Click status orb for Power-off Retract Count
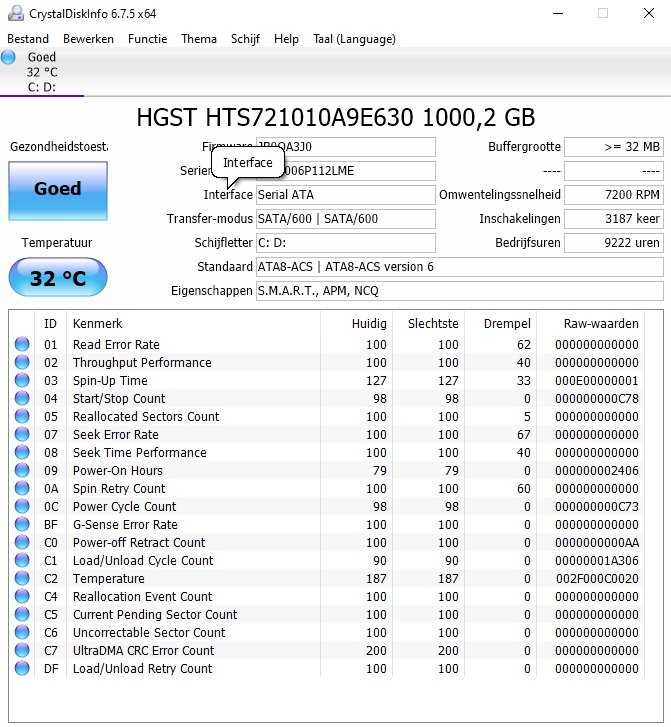This screenshot has height=727, width=671. (22, 542)
